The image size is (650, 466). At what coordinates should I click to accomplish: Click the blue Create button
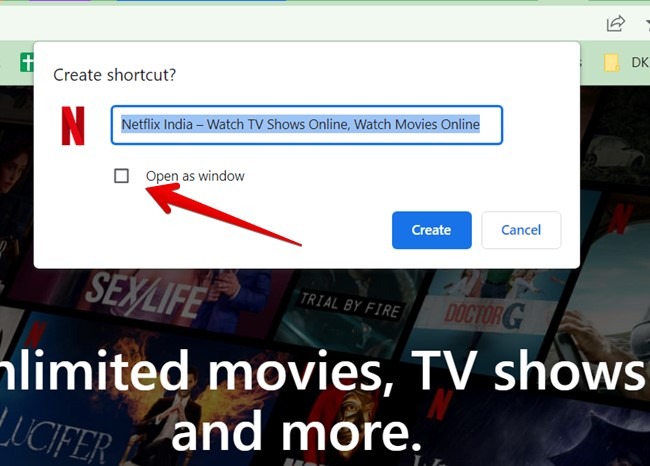click(x=432, y=230)
